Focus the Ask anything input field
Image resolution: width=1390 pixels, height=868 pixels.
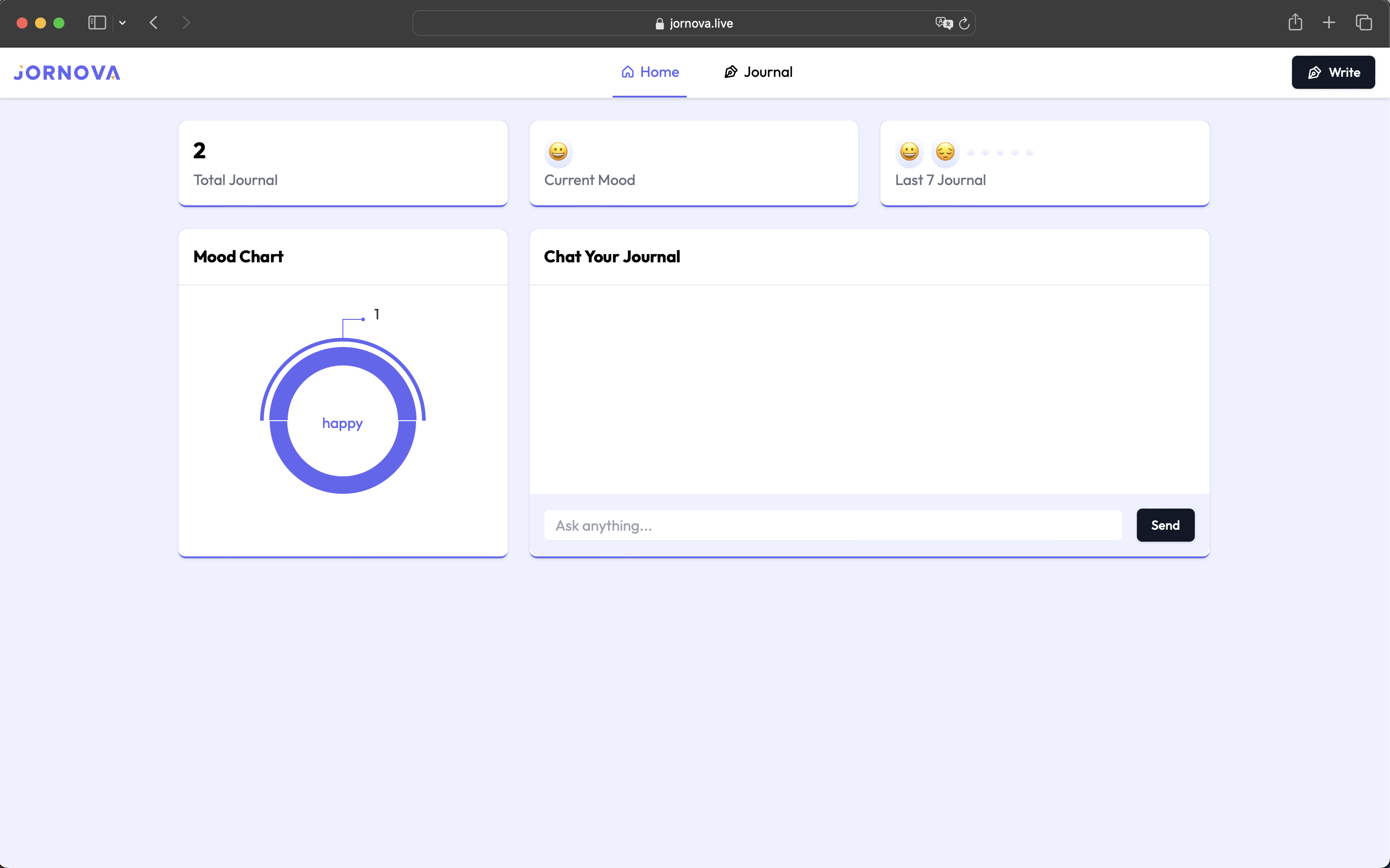coord(833,525)
